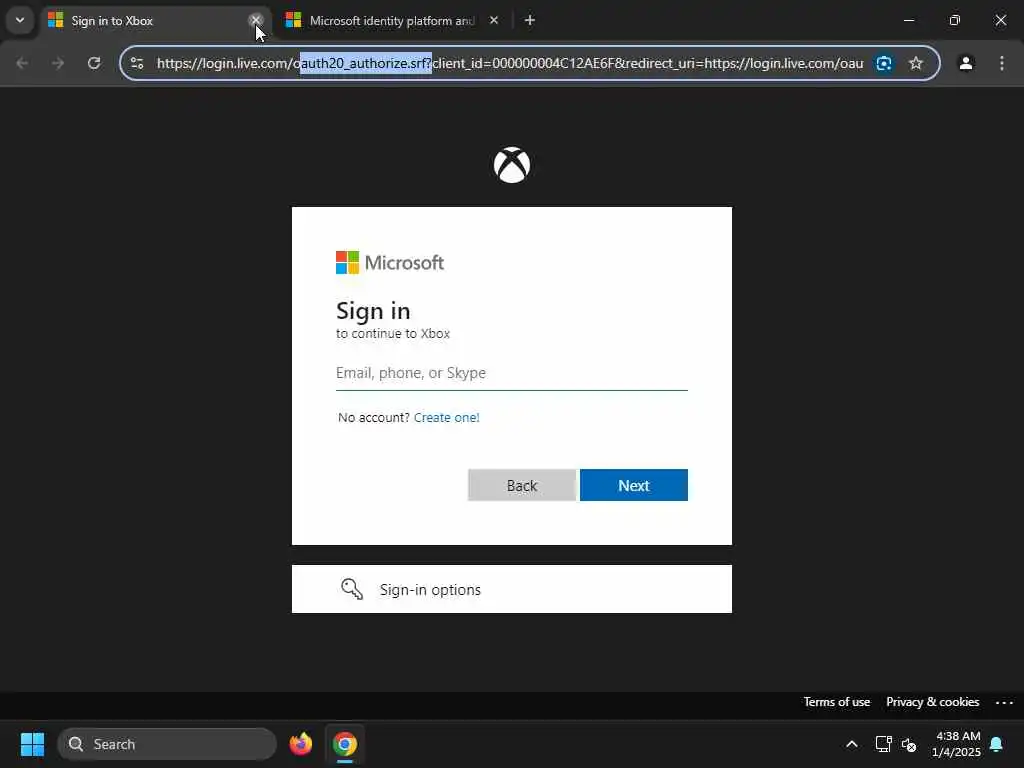Image resolution: width=1024 pixels, height=768 pixels.
Task: Follow the Create one! link
Action: (x=447, y=417)
